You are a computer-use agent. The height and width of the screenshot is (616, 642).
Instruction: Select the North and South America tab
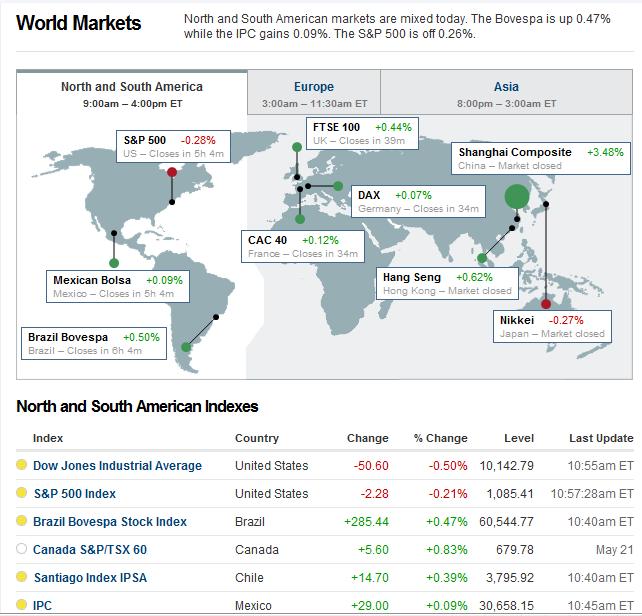tap(132, 93)
